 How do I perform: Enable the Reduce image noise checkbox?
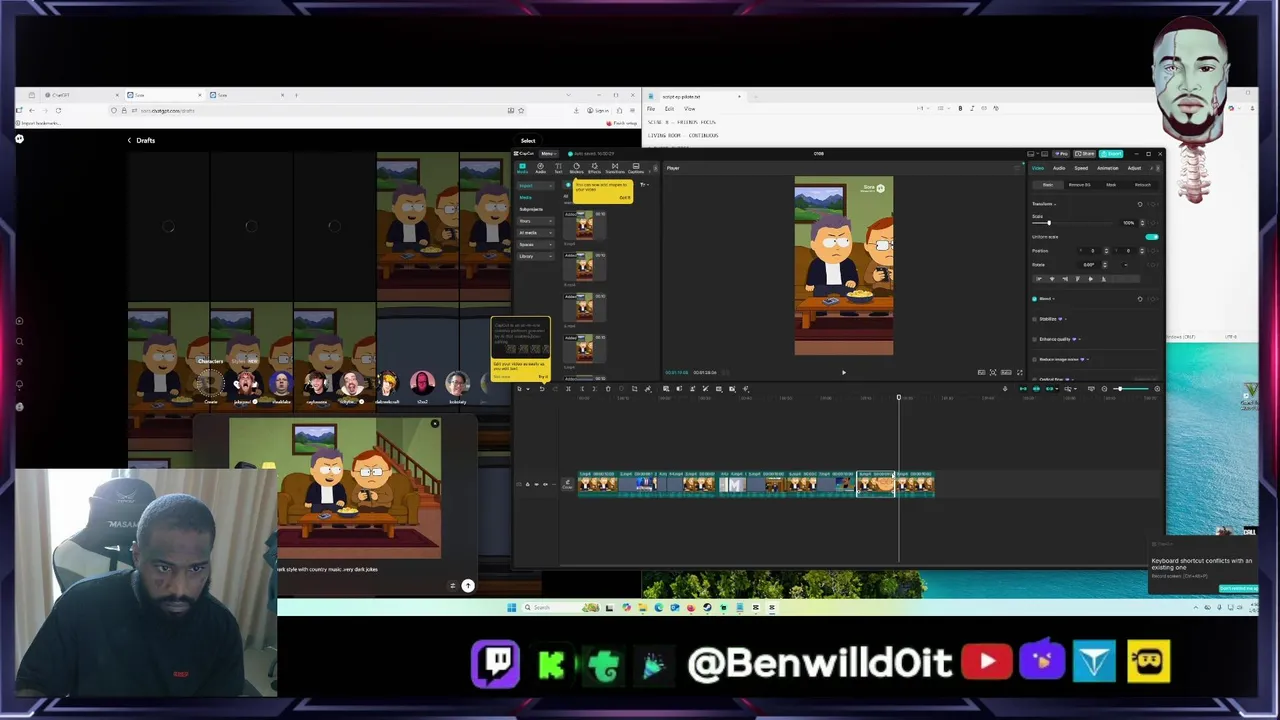click(x=1034, y=359)
